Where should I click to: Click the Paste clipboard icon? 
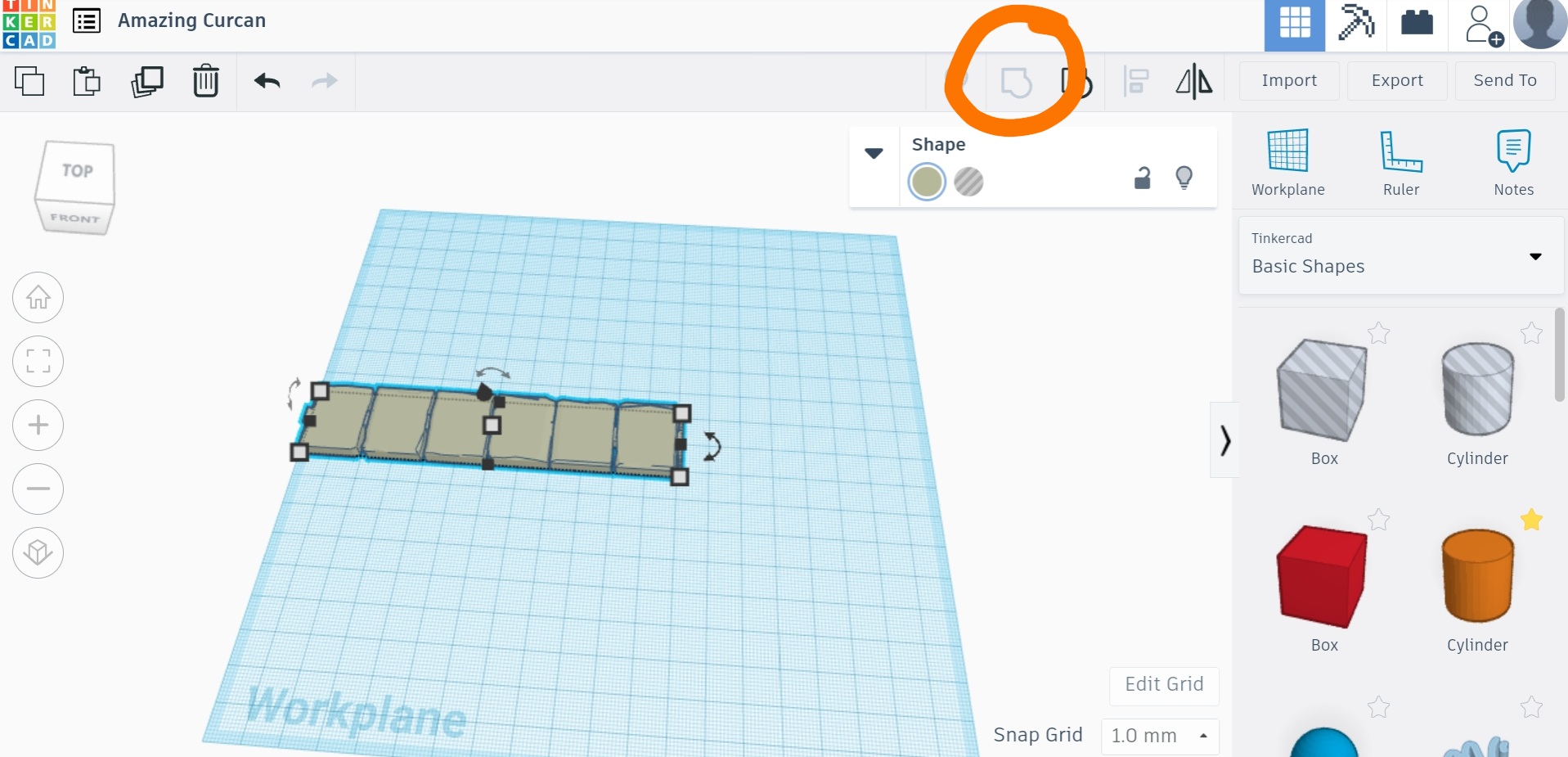click(87, 81)
